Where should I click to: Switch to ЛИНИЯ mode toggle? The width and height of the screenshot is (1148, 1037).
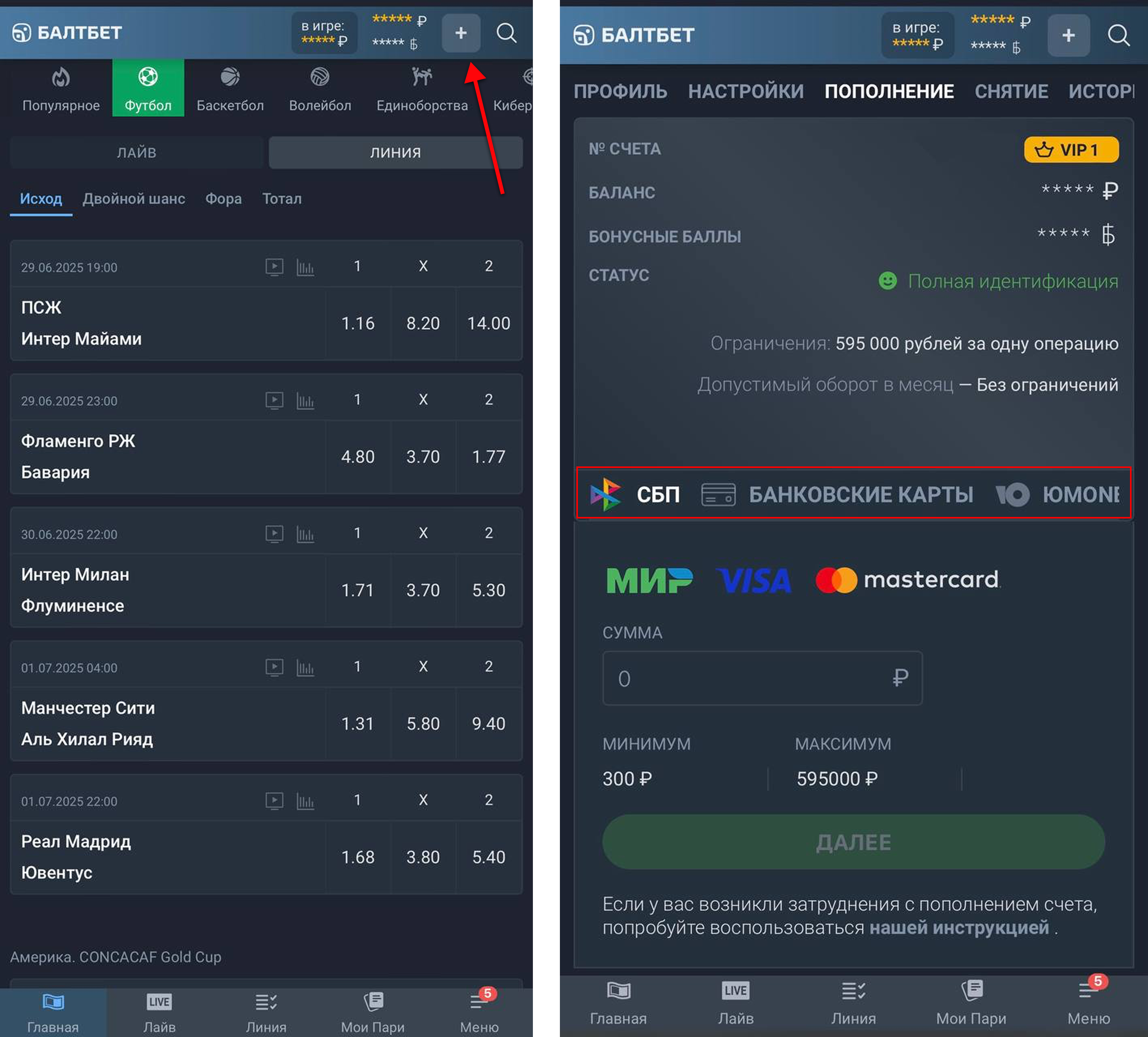(x=395, y=153)
